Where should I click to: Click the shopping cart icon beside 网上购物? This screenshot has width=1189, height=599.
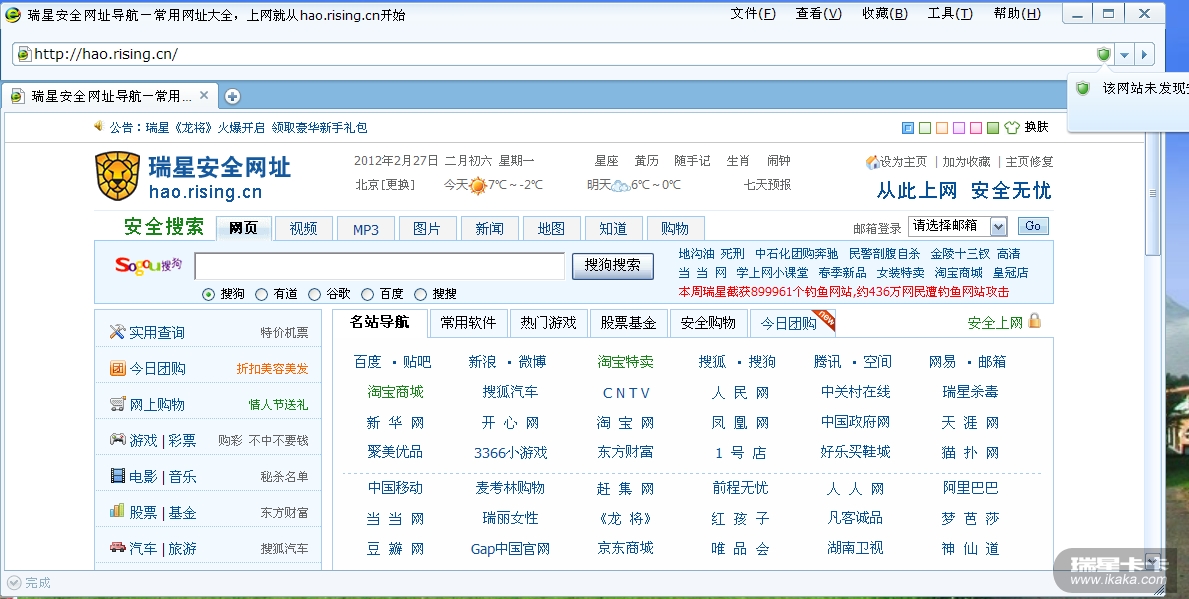117,403
